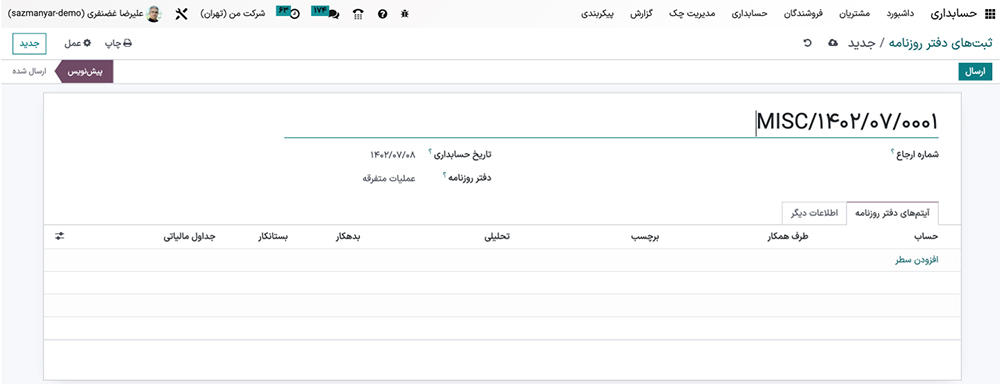Open the debug bug icon menu
The image size is (1000, 384).
(404, 13)
